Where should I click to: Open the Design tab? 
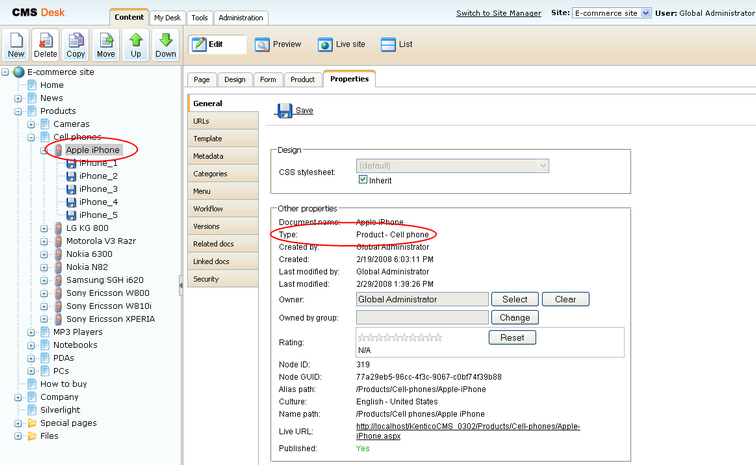click(x=235, y=80)
